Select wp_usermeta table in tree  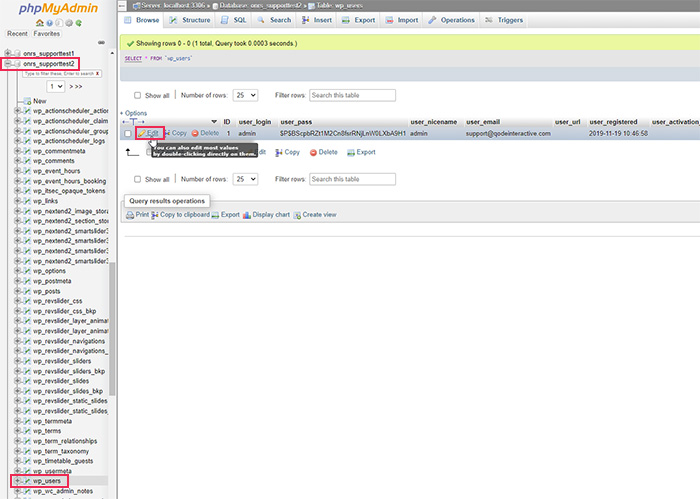(x=52, y=471)
